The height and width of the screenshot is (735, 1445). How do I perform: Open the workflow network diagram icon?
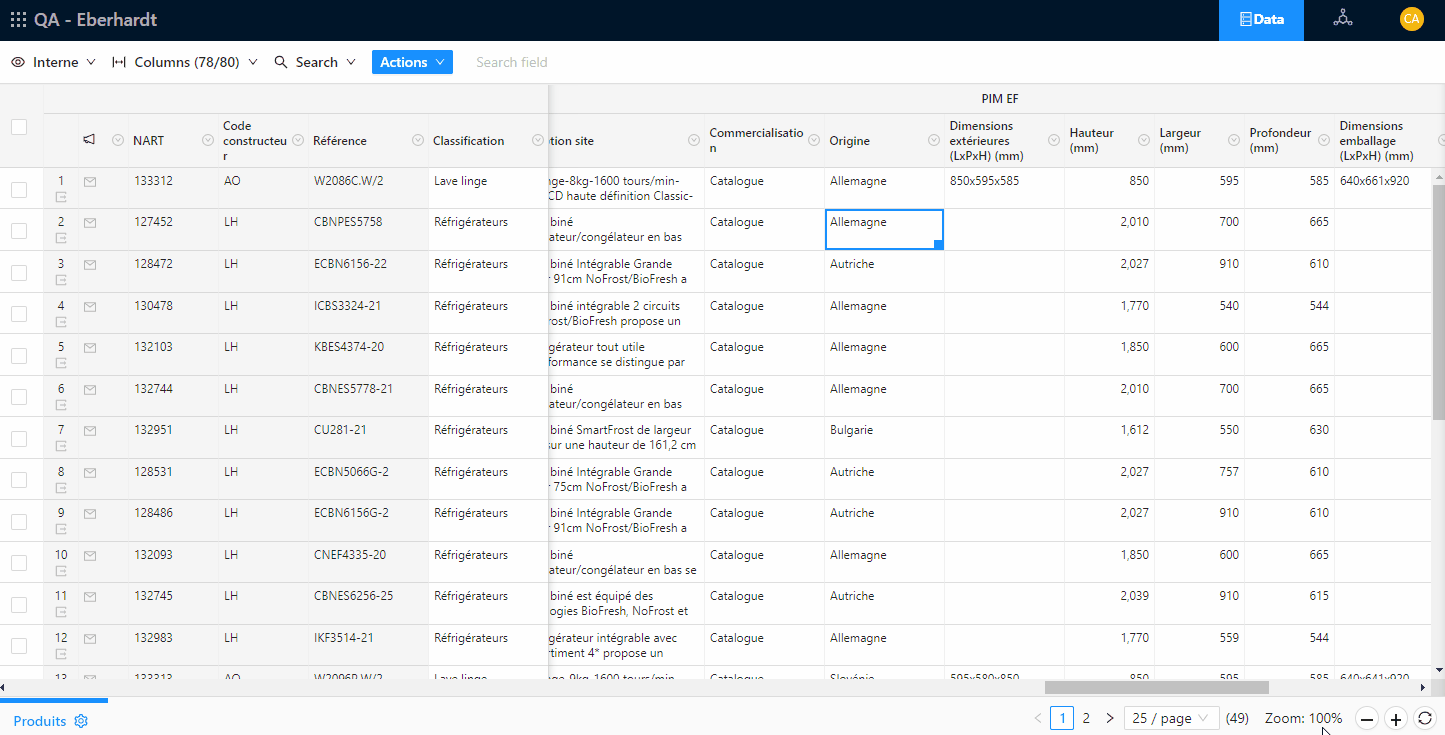coord(1342,19)
